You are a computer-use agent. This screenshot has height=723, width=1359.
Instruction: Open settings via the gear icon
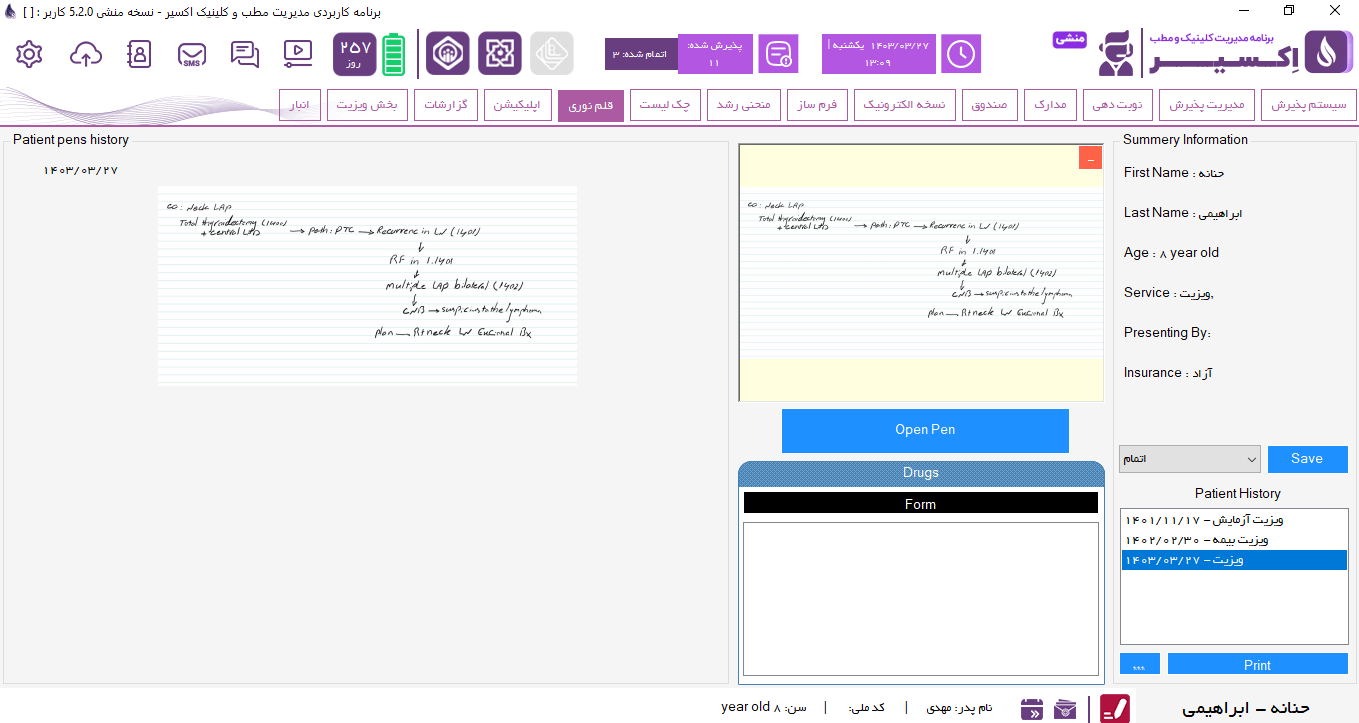30,54
